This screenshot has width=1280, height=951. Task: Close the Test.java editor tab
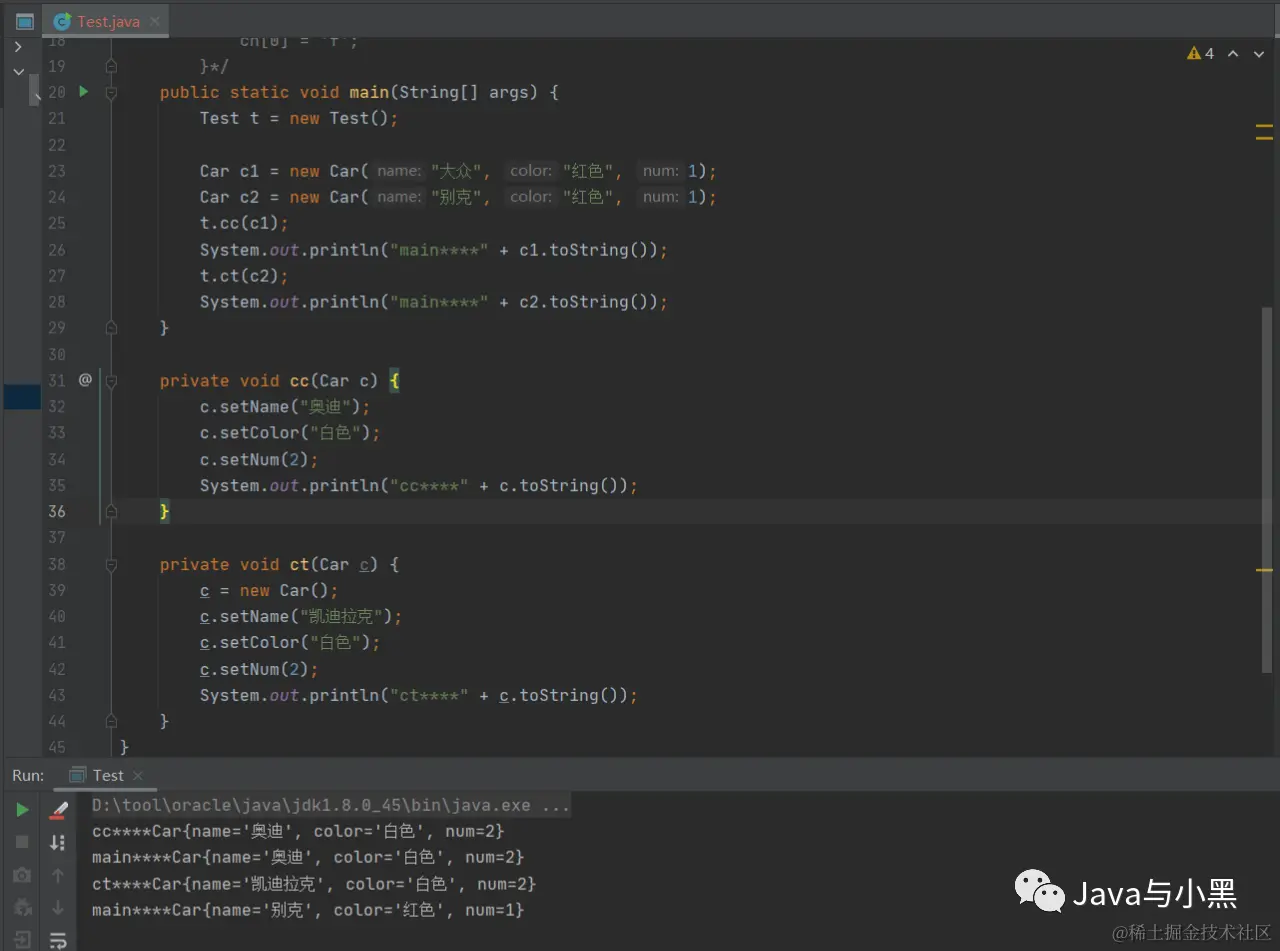click(x=155, y=21)
